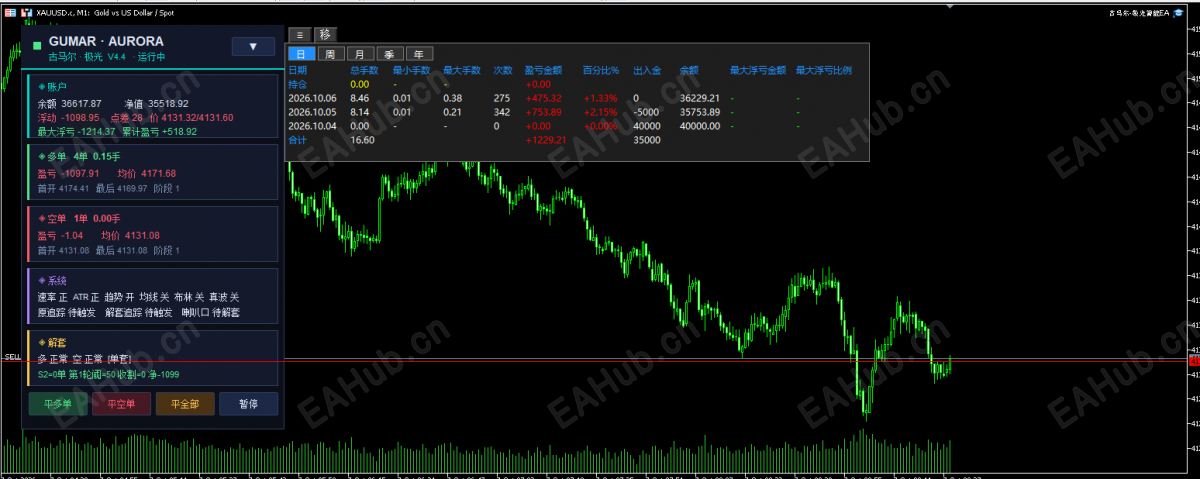Screen dimensions: 1200x479
Task: Click the 最小手数 column header
Action: 411,71
